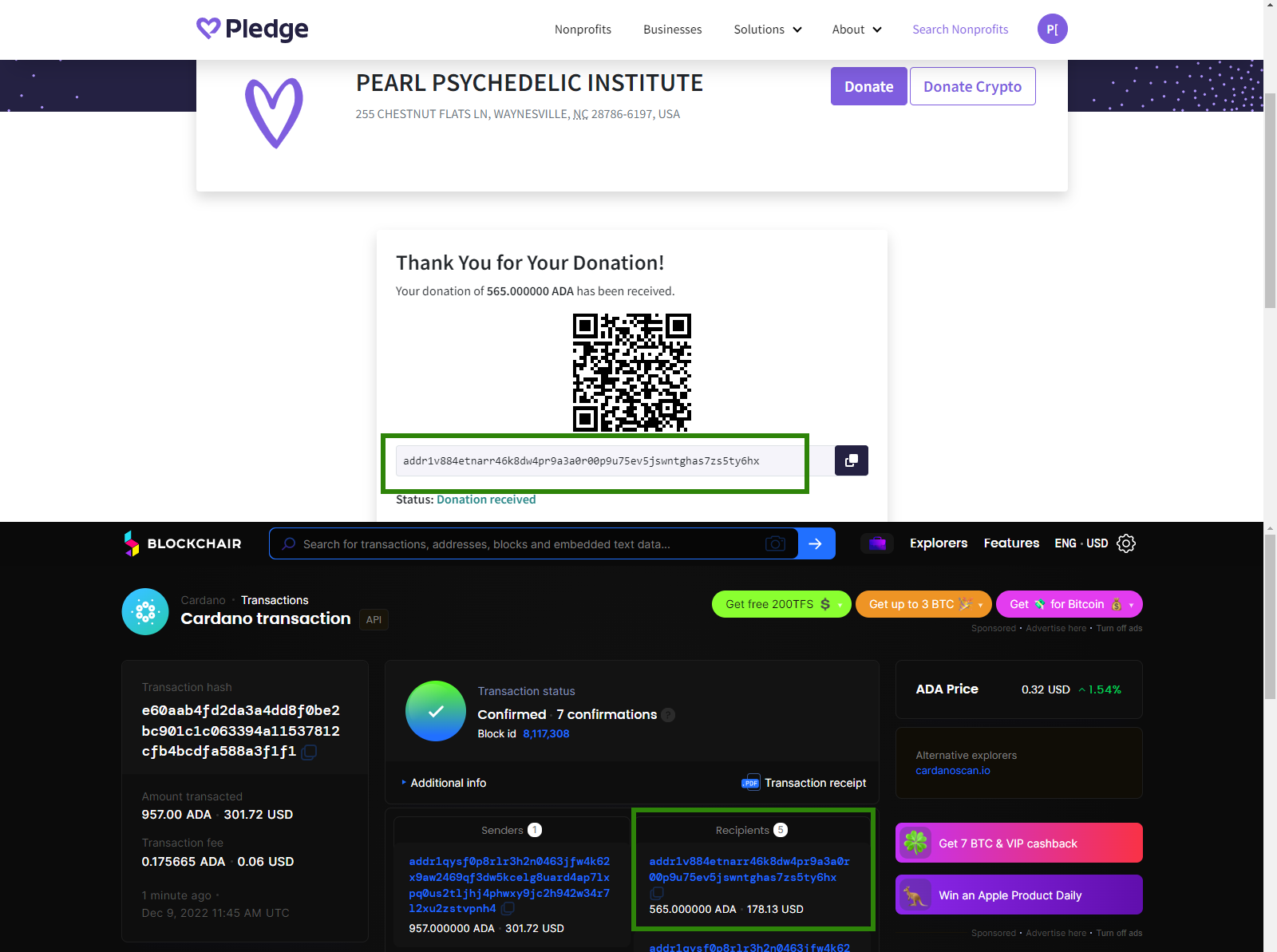Open Block id 8,117,308 link
Image resolution: width=1277 pixels, height=952 pixels.
coord(546,733)
